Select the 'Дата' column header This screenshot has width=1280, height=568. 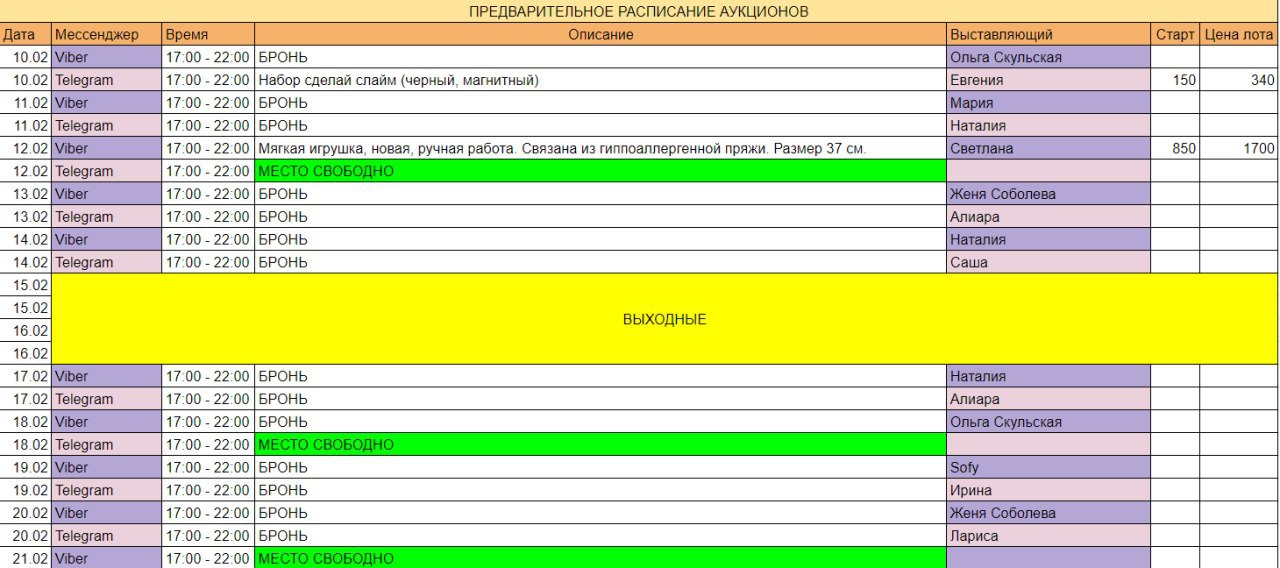26,35
